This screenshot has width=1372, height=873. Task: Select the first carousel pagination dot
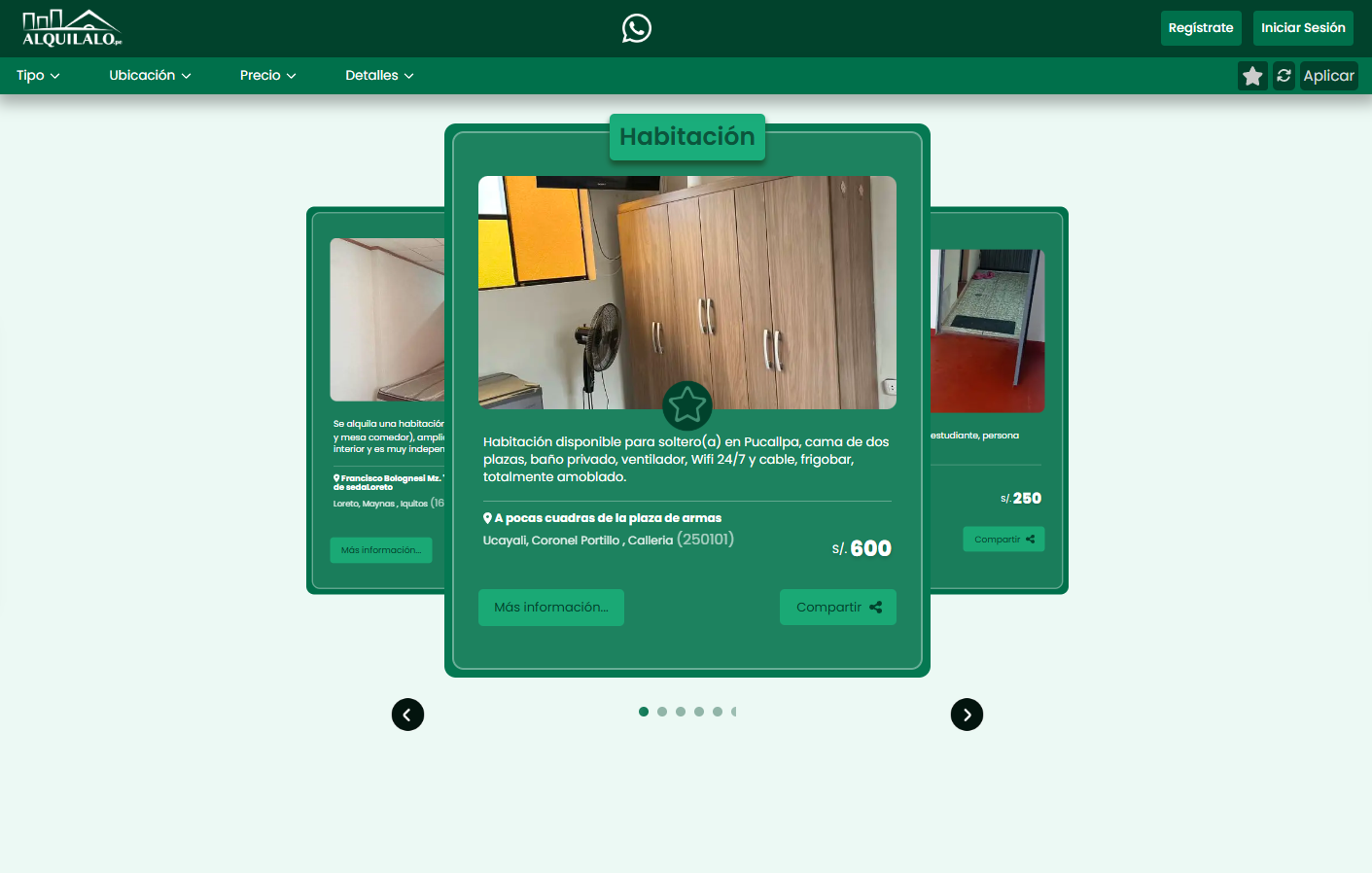644,711
